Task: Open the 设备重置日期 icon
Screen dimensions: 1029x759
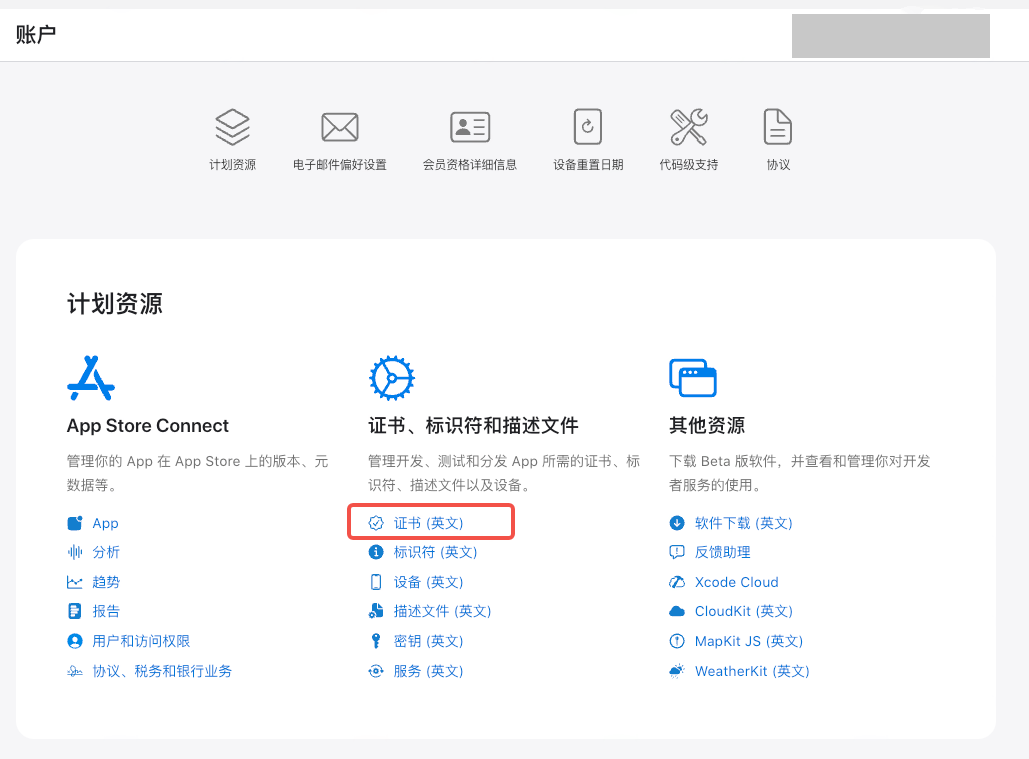Action: [x=588, y=127]
